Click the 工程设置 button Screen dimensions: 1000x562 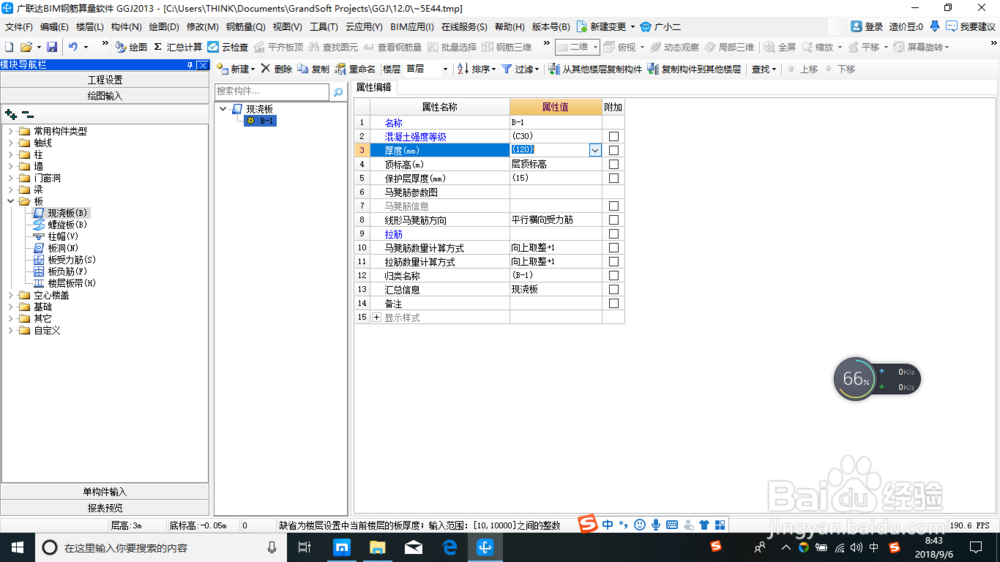click(105, 80)
